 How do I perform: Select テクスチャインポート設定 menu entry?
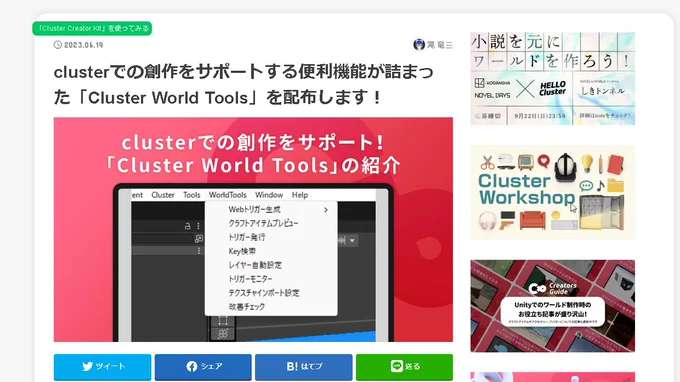click(271, 293)
